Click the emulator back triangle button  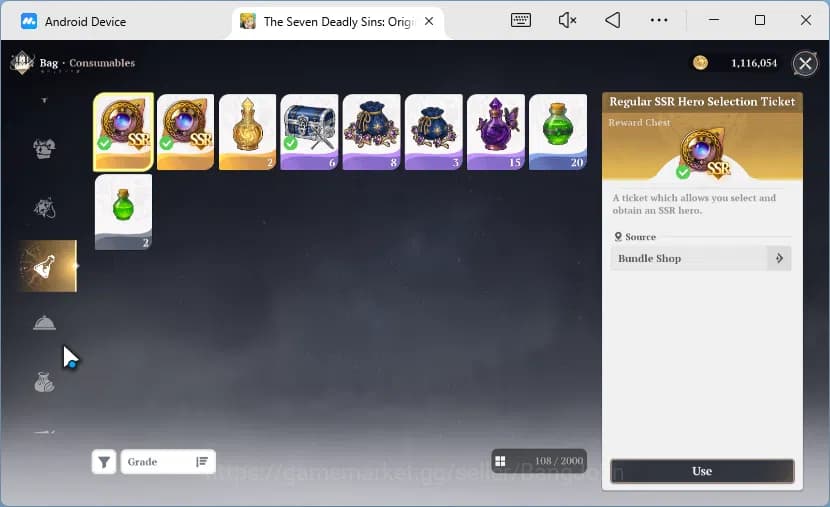point(612,20)
